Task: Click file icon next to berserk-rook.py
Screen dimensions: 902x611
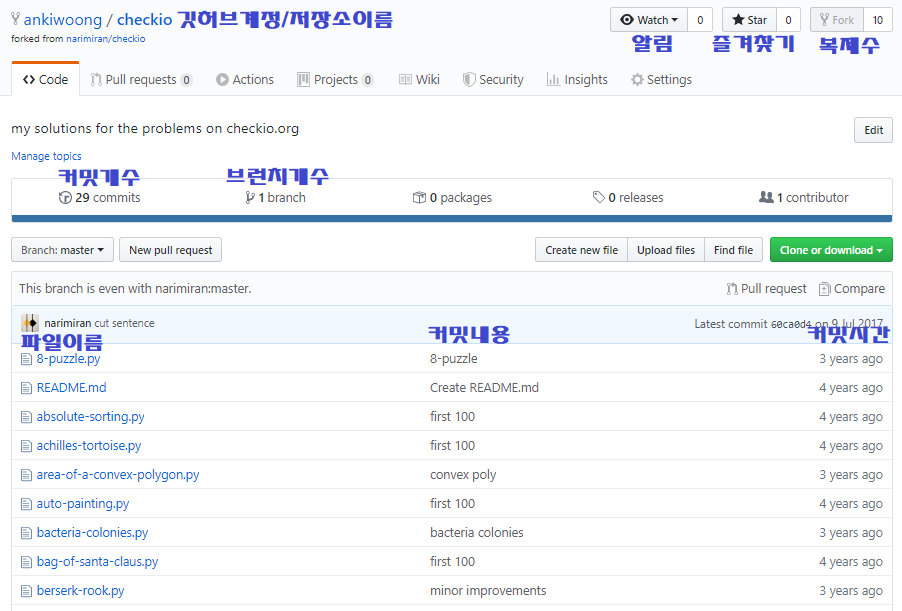Action: click(26, 591)
